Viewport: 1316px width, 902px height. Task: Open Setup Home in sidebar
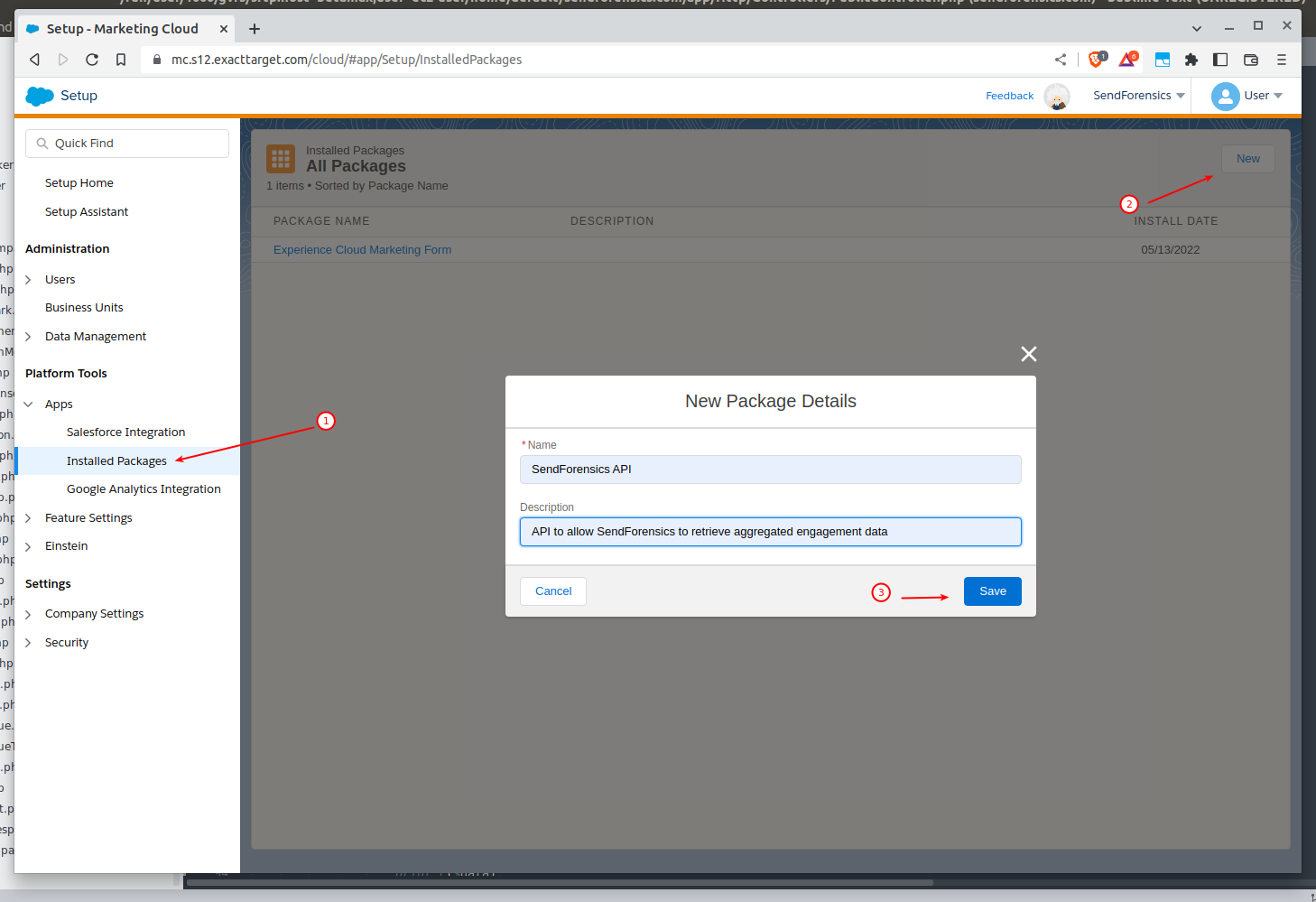(79, 183)
